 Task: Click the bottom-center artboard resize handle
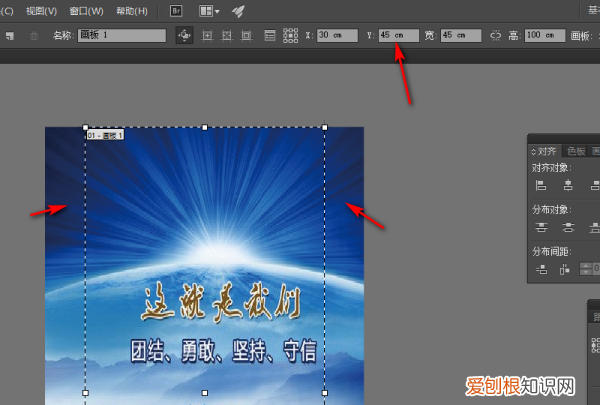(x=205, y=393)
